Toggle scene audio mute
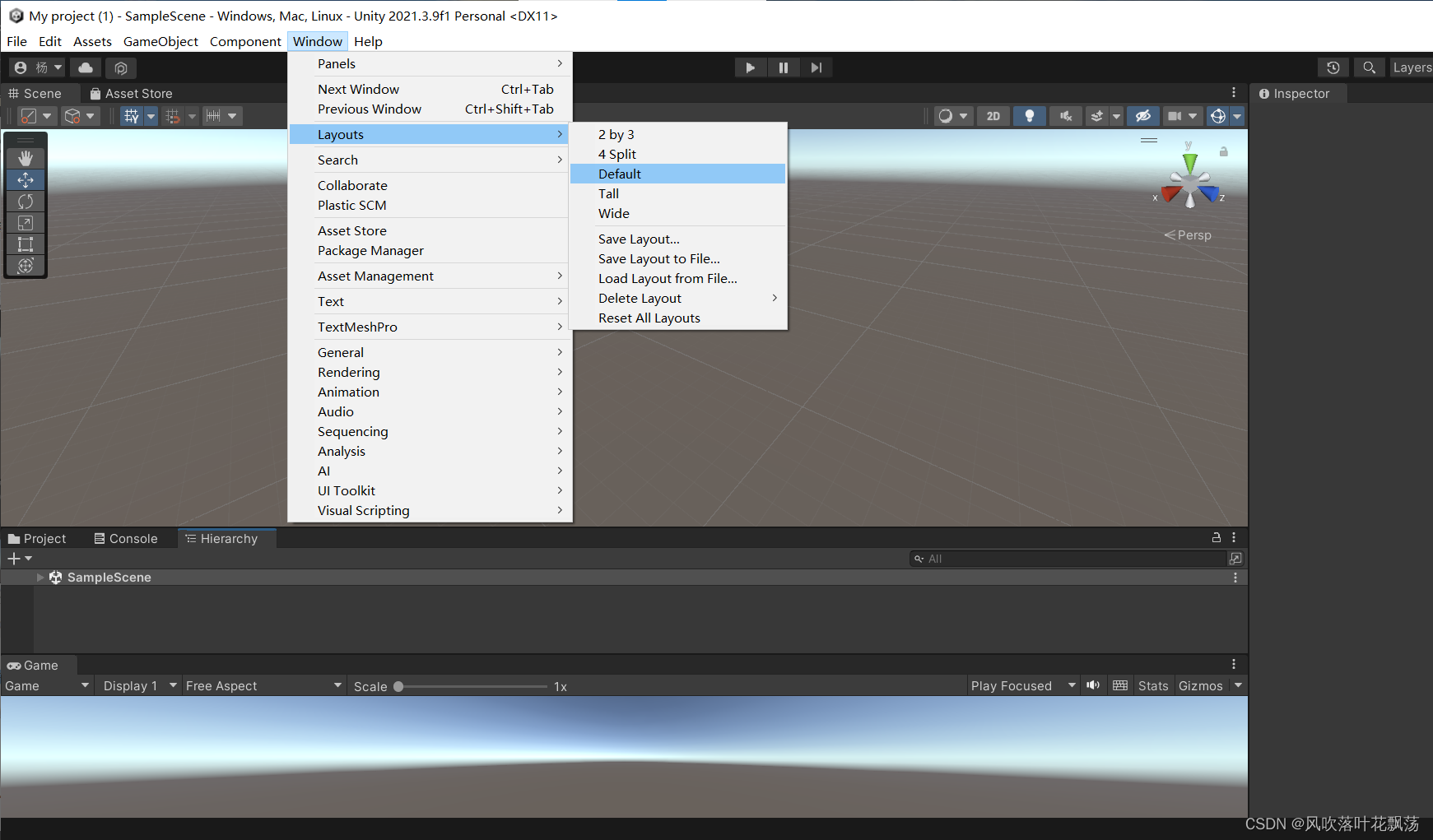 coord(1066,116)
